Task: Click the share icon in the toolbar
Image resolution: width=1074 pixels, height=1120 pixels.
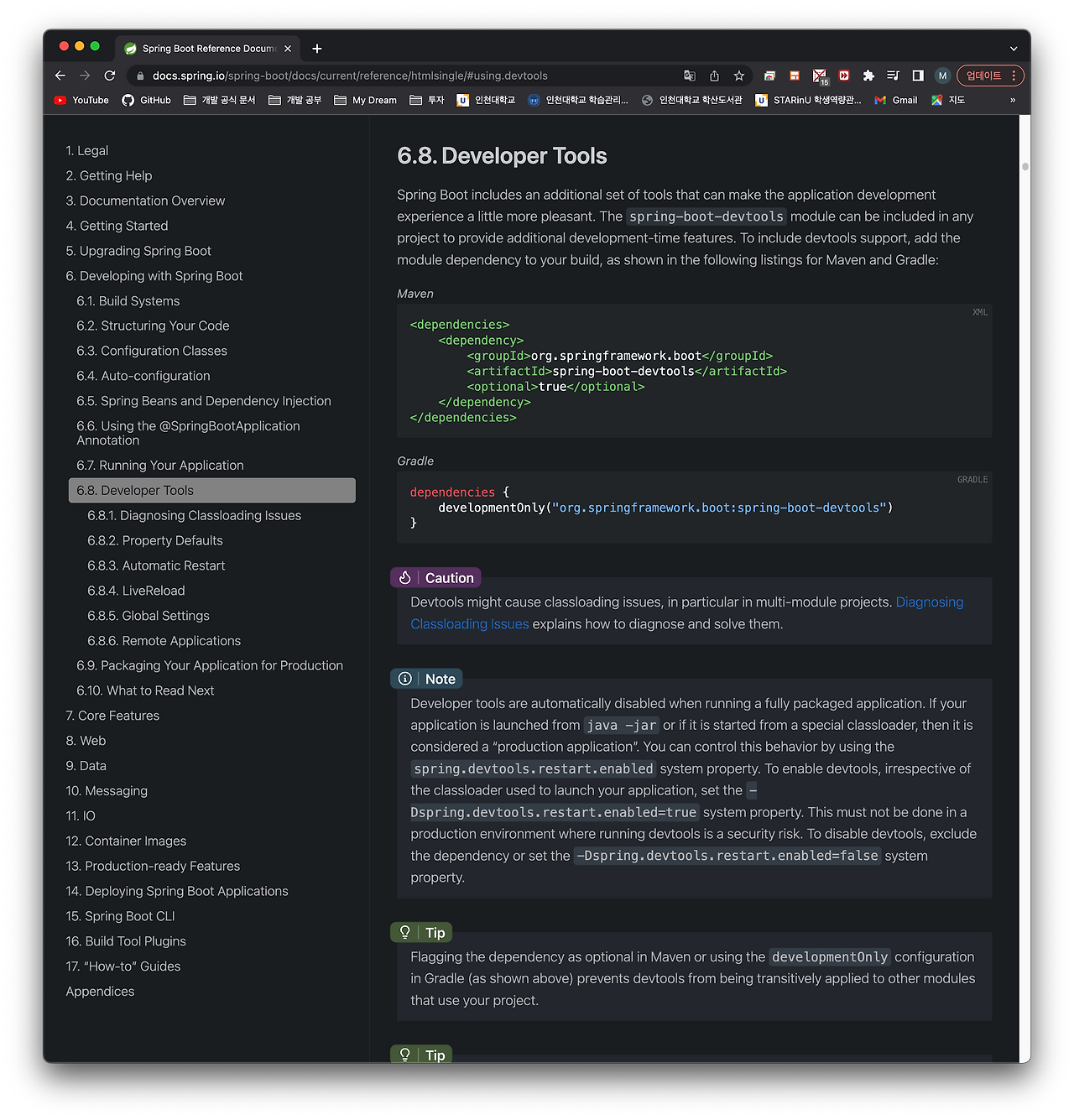Action: click(x=714, y=76)
